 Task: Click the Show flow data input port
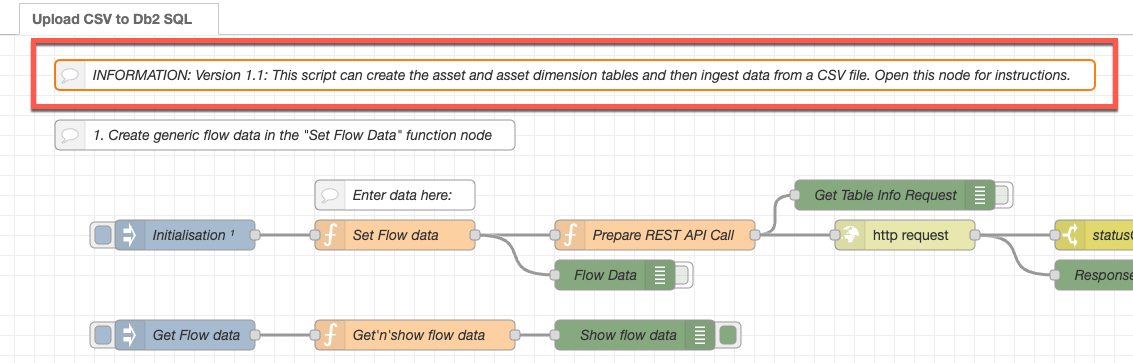point(554,335)
